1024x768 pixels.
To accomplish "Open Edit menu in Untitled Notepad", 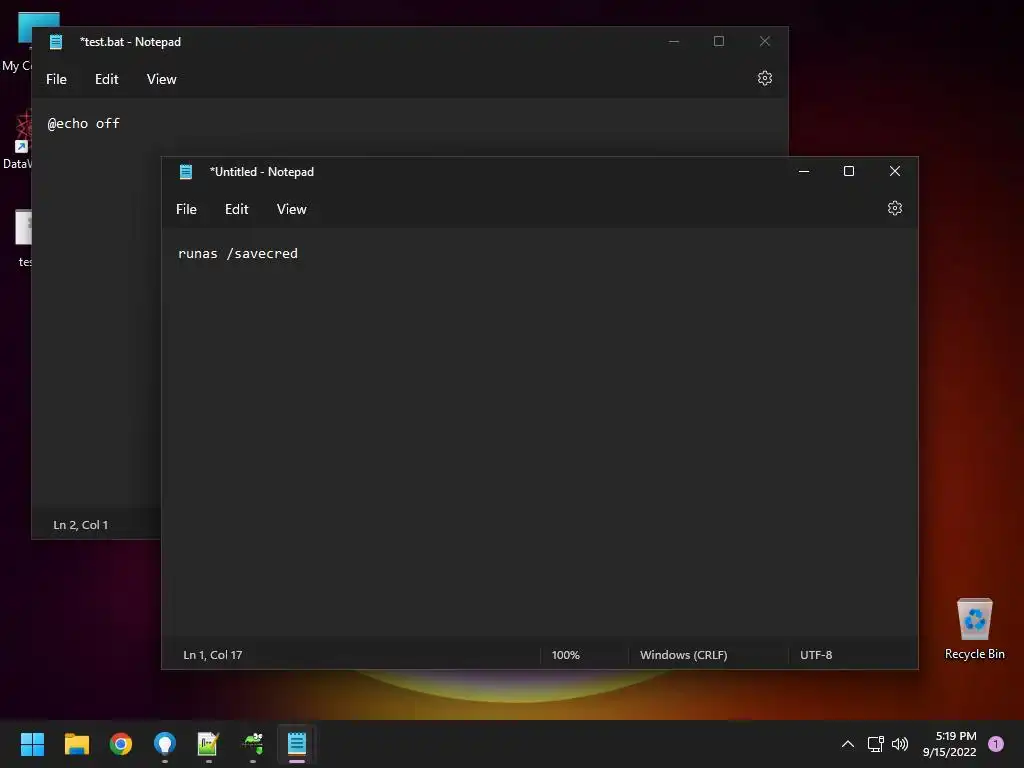I will pyautogui.click(x=236, y=209).
